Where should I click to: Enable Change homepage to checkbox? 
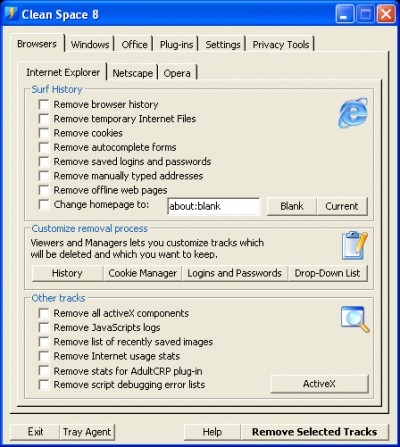pos(44,205)
